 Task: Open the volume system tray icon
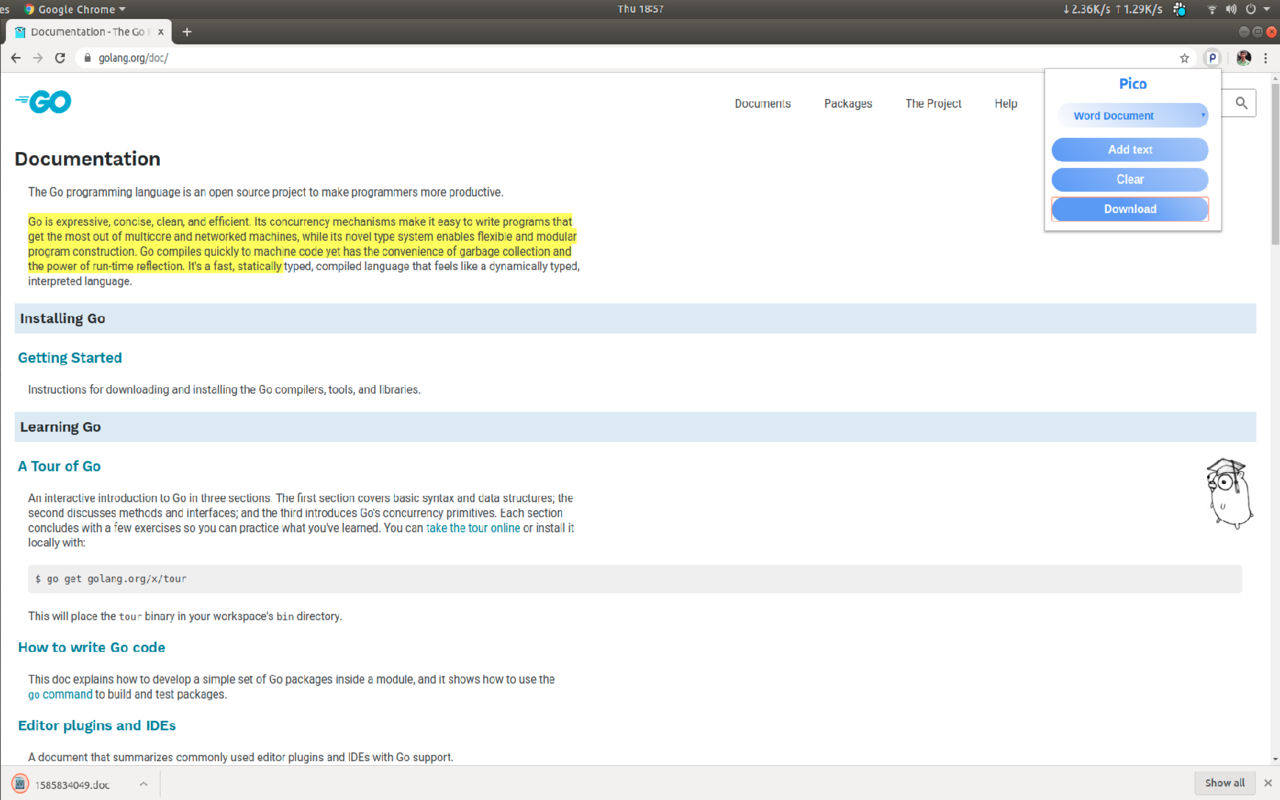click(x=1231, y=9)
